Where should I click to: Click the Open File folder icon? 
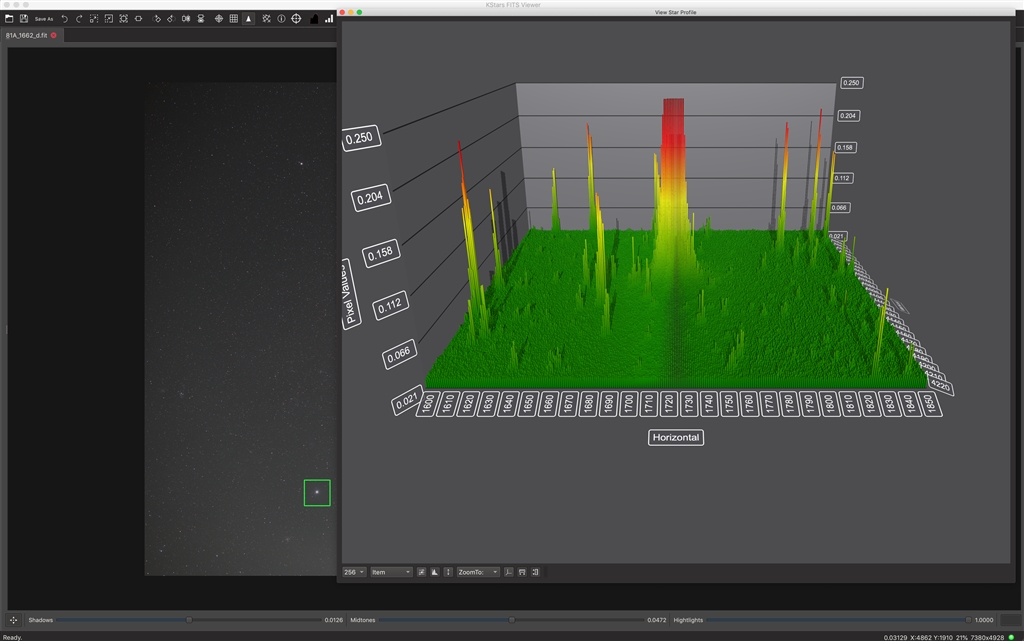9,19
